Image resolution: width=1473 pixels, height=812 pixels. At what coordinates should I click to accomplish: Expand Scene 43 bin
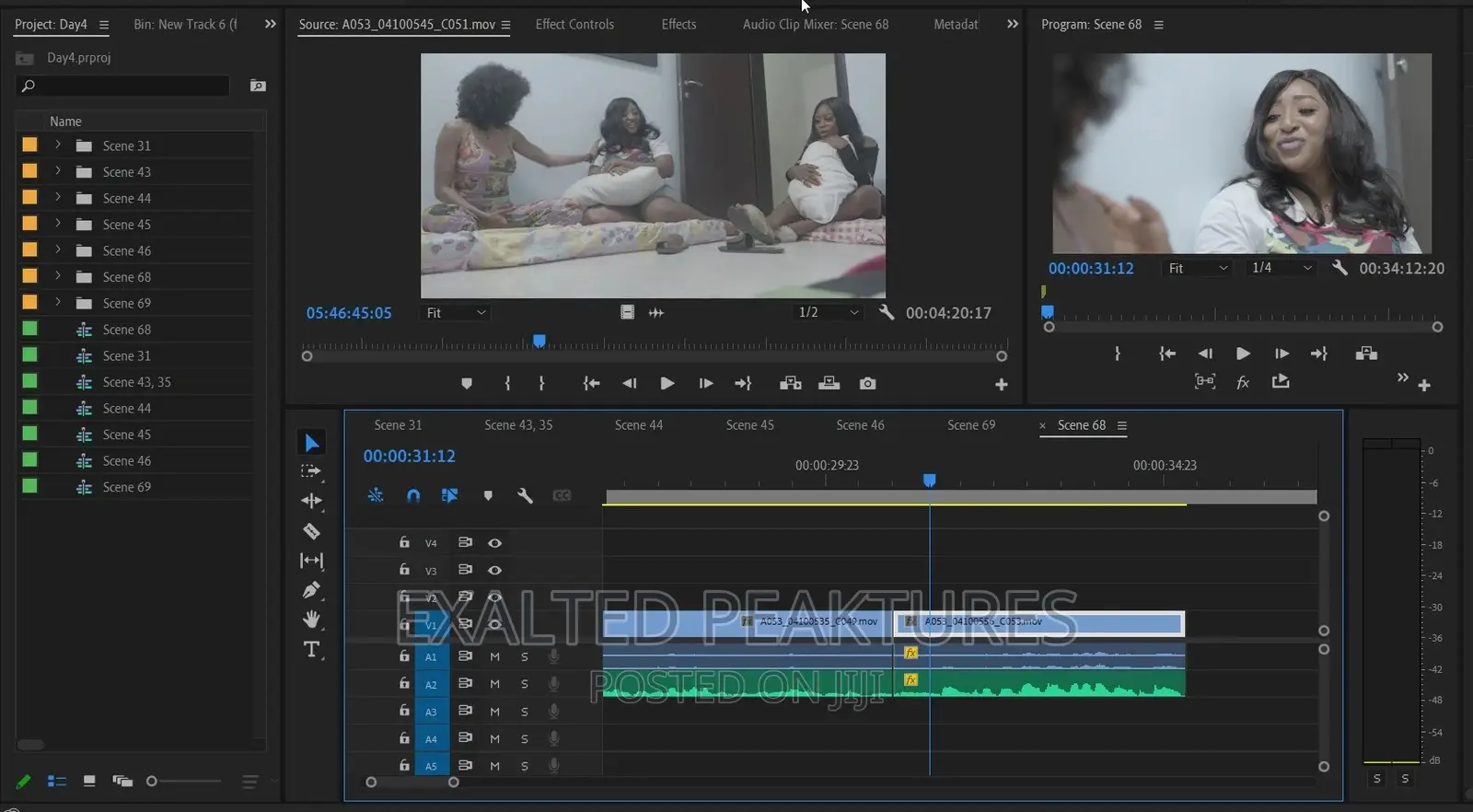click(x=57, y=171)
